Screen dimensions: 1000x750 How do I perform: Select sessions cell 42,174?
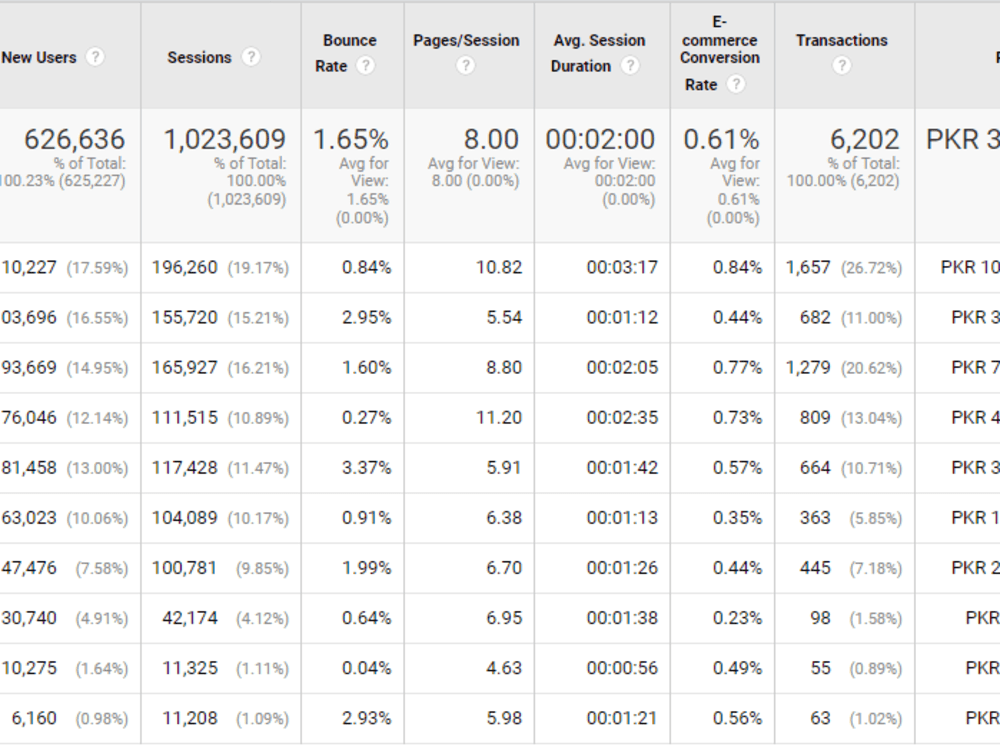click(x=190, y=618)
